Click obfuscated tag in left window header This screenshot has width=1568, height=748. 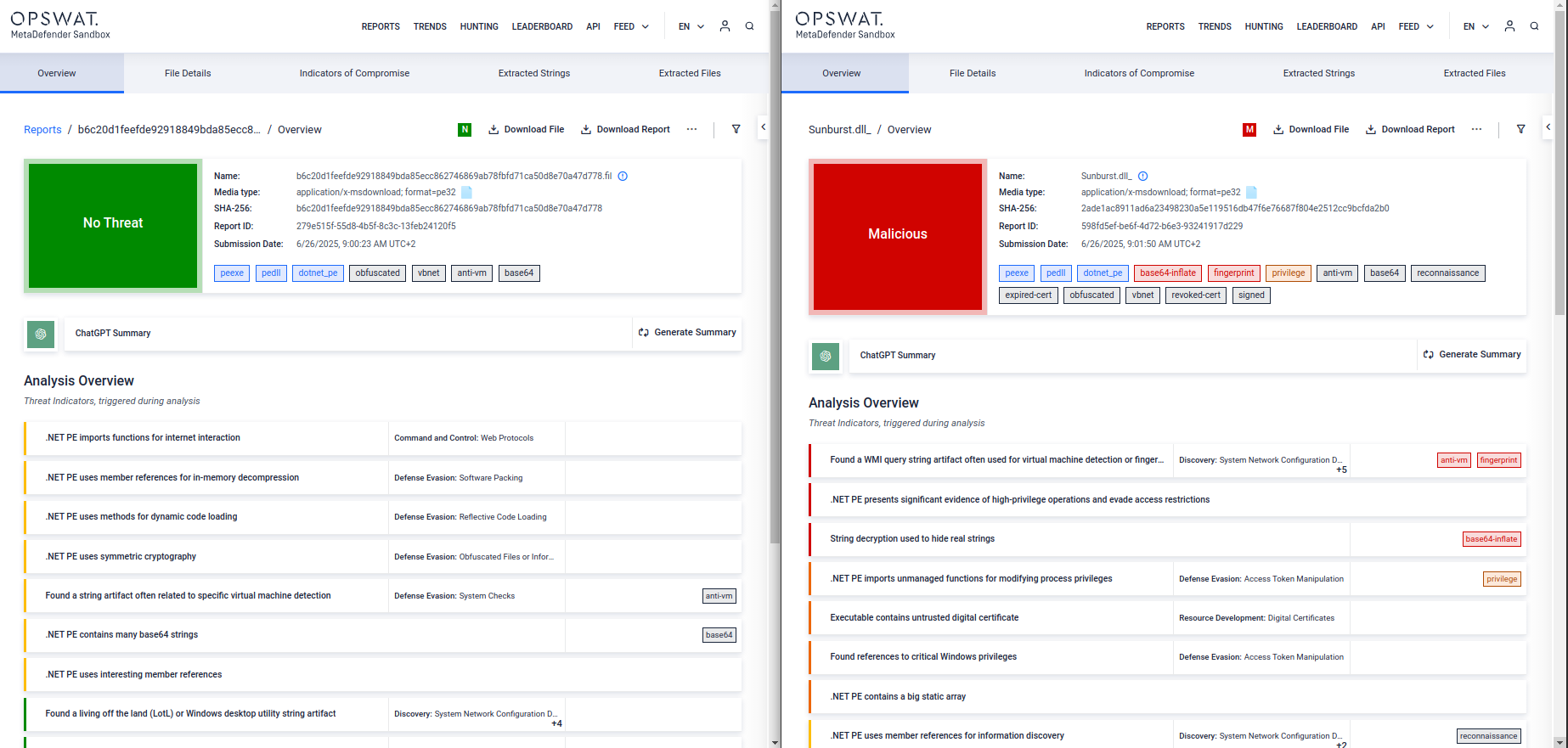(x=377, y=273)
